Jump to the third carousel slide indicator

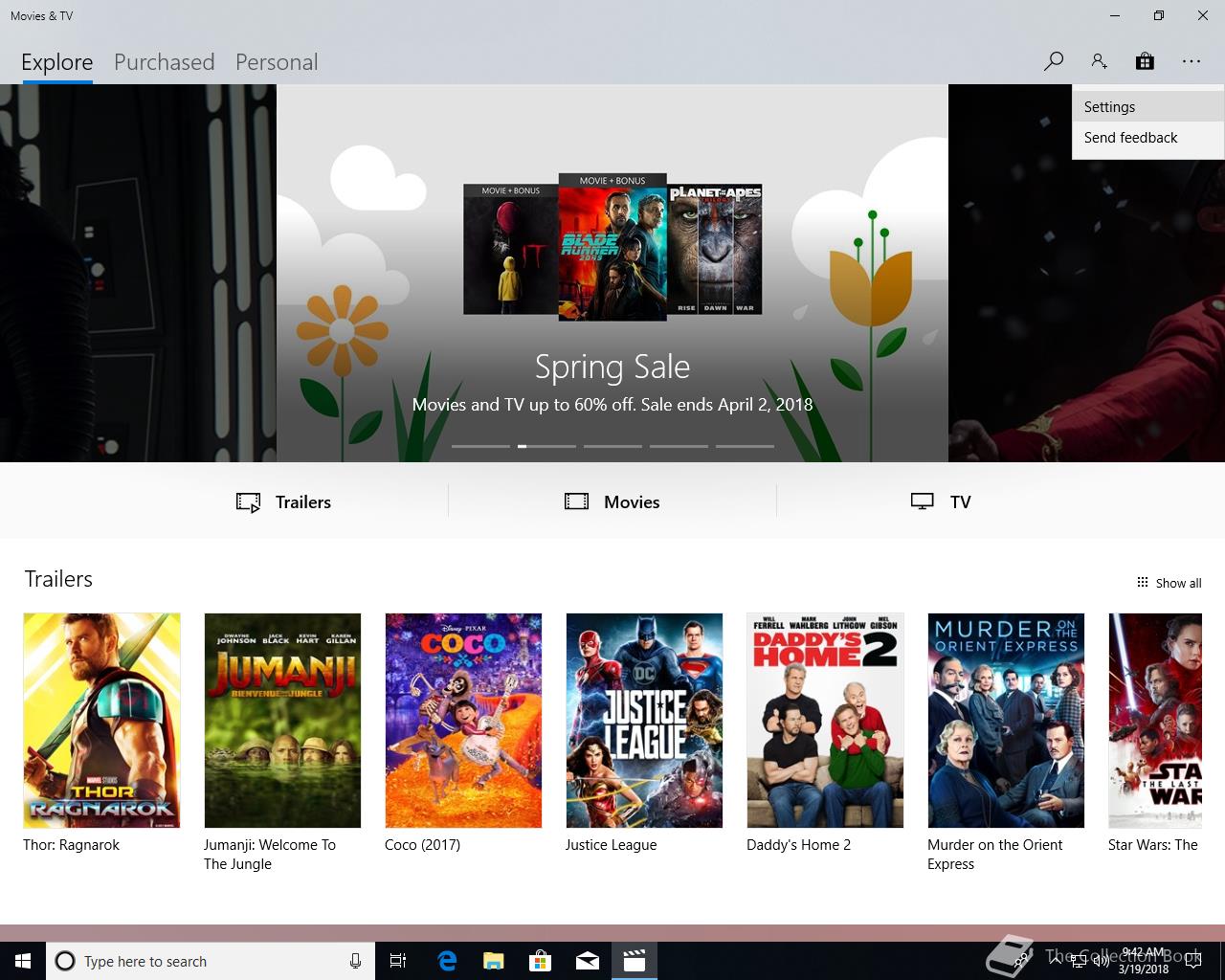click(x=612, y=446)
